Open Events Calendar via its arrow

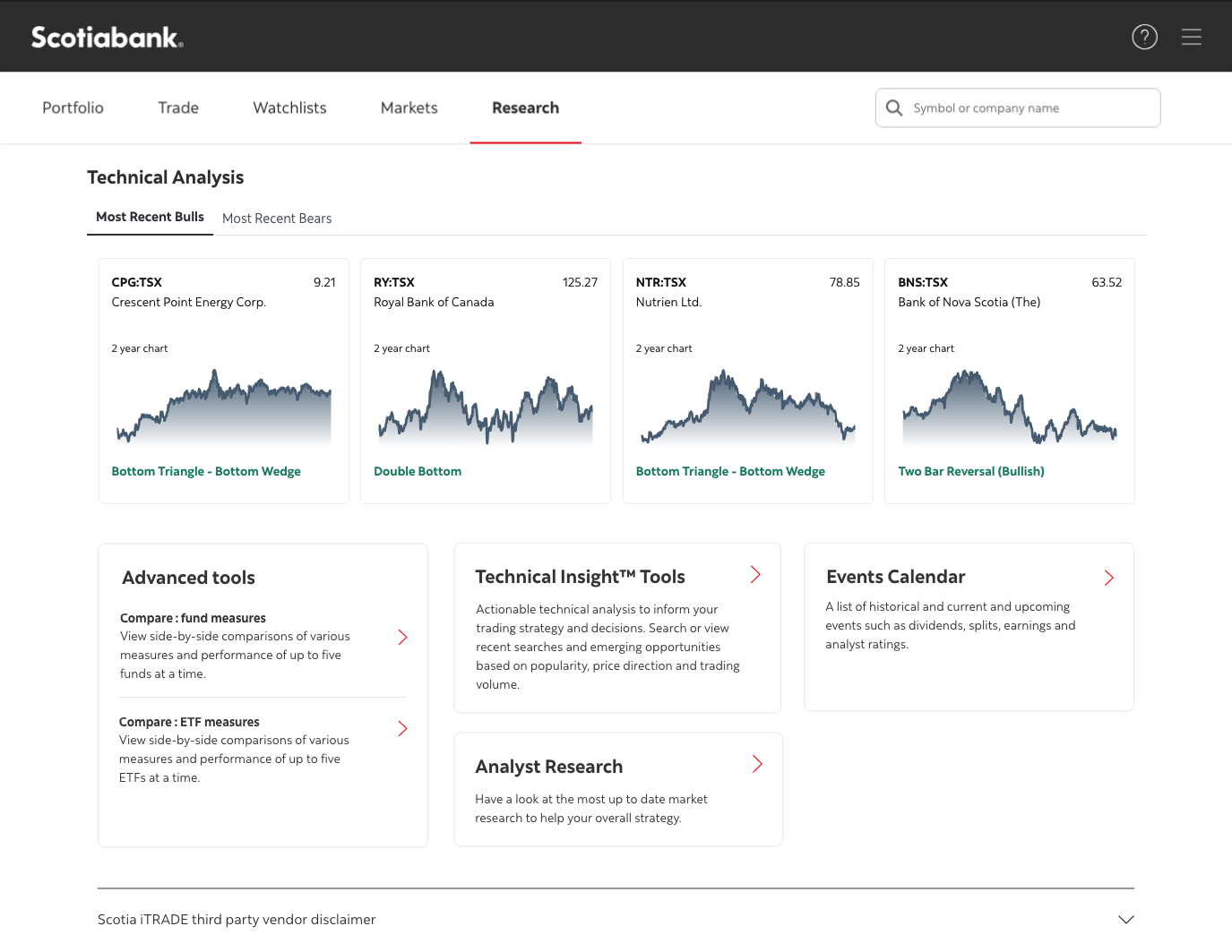1108,578
